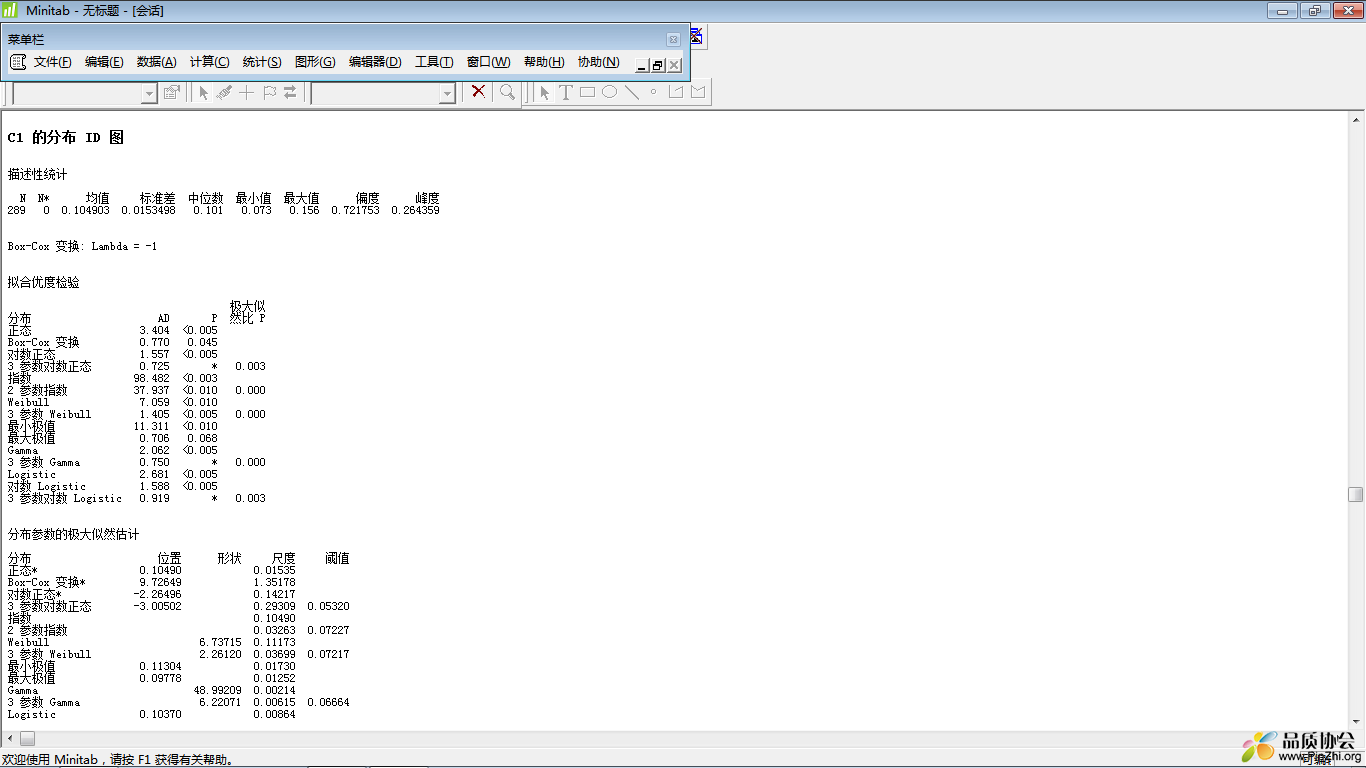Click the mean value 0.104903
This screenshot has width=1366, height=768.
[x=86, y=210]
